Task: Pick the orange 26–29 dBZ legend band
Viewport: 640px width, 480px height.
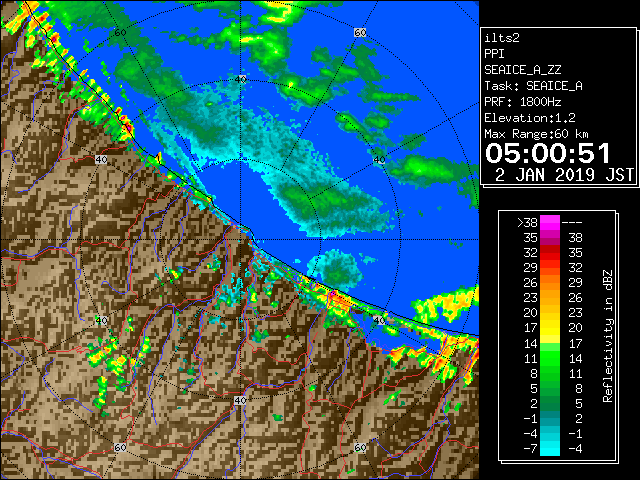Action: (x=550, y=283)
